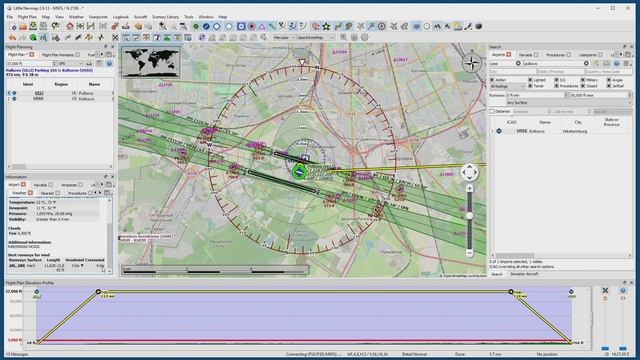This screenshot has height=360, width=640.
Task: Toggle the ILS checkbox in search
Action: click(556, 80)
